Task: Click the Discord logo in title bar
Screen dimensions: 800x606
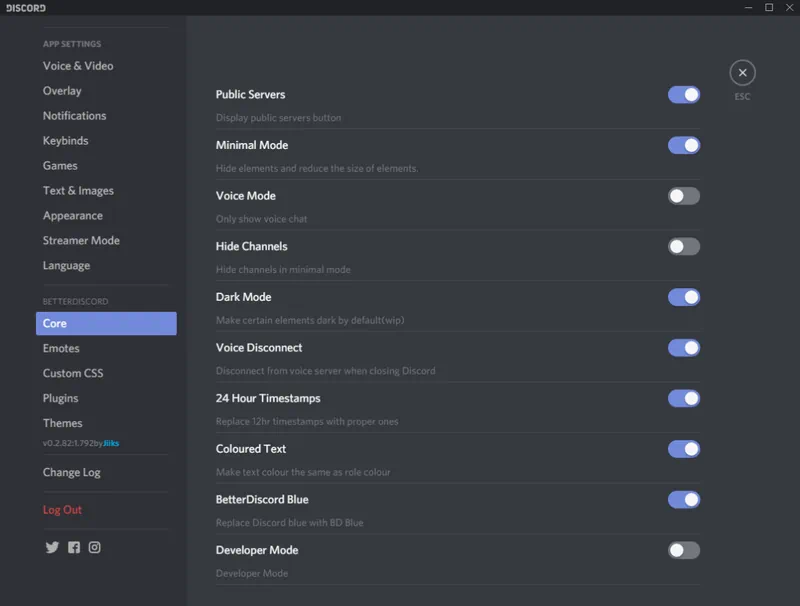Action: 26,8
